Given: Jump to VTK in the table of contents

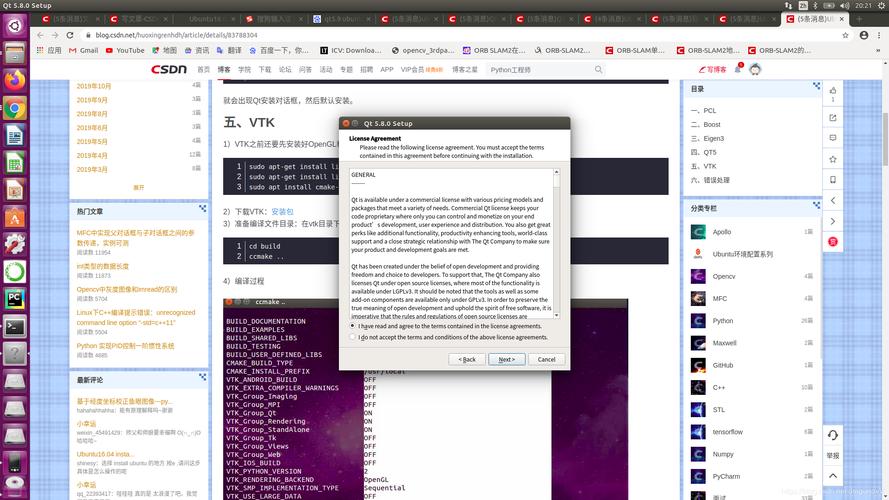Looking at the screenshot, I should pyautogui.click(x=704, y=166).
